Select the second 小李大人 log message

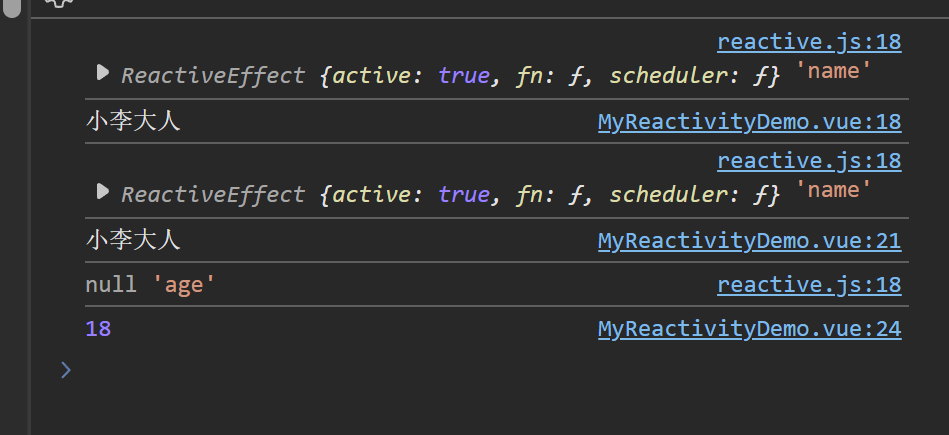click(x=133, y=241)
